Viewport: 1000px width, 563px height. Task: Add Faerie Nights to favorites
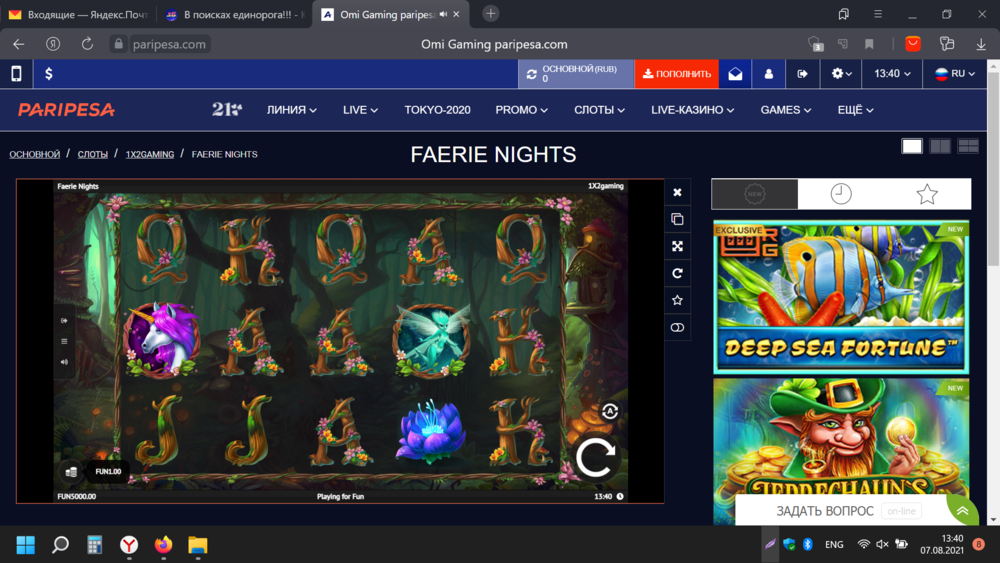(677, 300)
